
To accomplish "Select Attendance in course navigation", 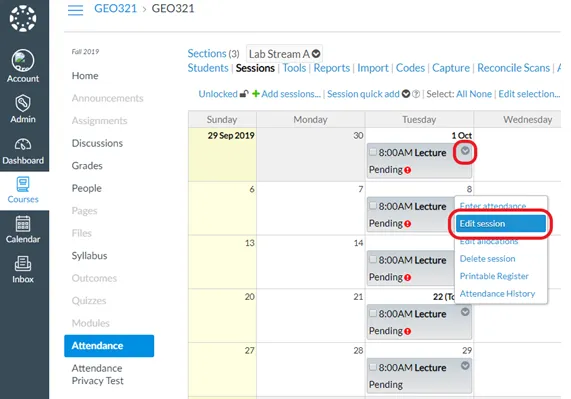I will 109,346.
